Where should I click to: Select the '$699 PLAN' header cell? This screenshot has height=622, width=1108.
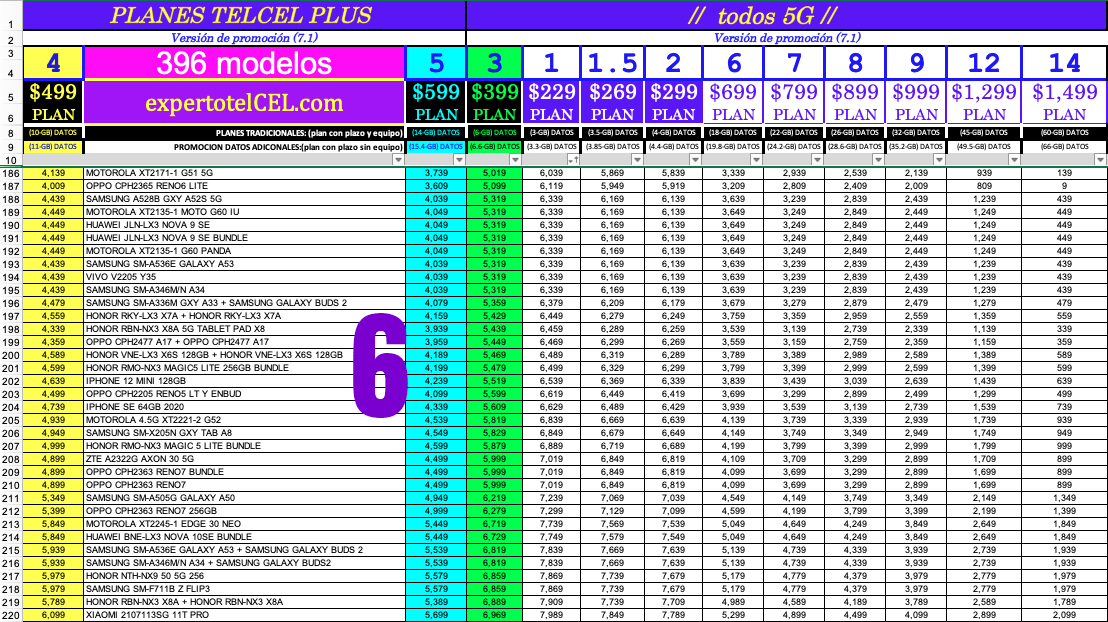[x=733, y=102]
